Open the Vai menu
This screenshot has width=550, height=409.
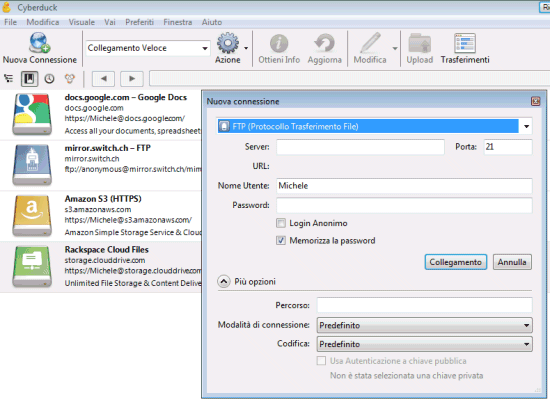110,22
